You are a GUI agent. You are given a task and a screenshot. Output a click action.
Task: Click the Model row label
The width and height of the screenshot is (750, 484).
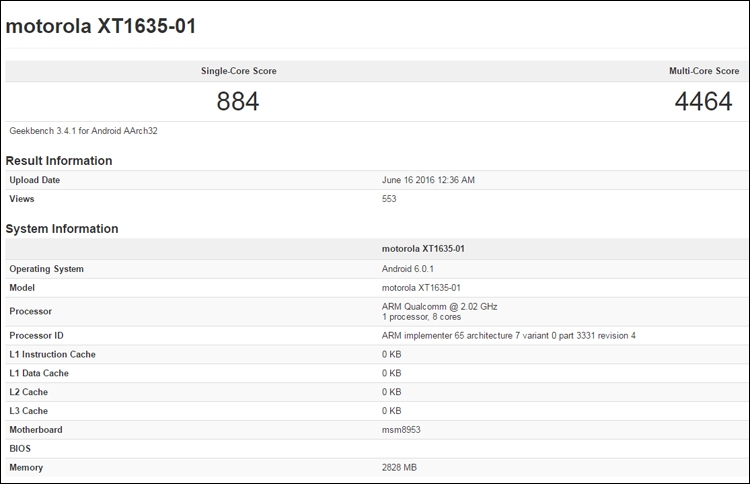pos(23,288)
